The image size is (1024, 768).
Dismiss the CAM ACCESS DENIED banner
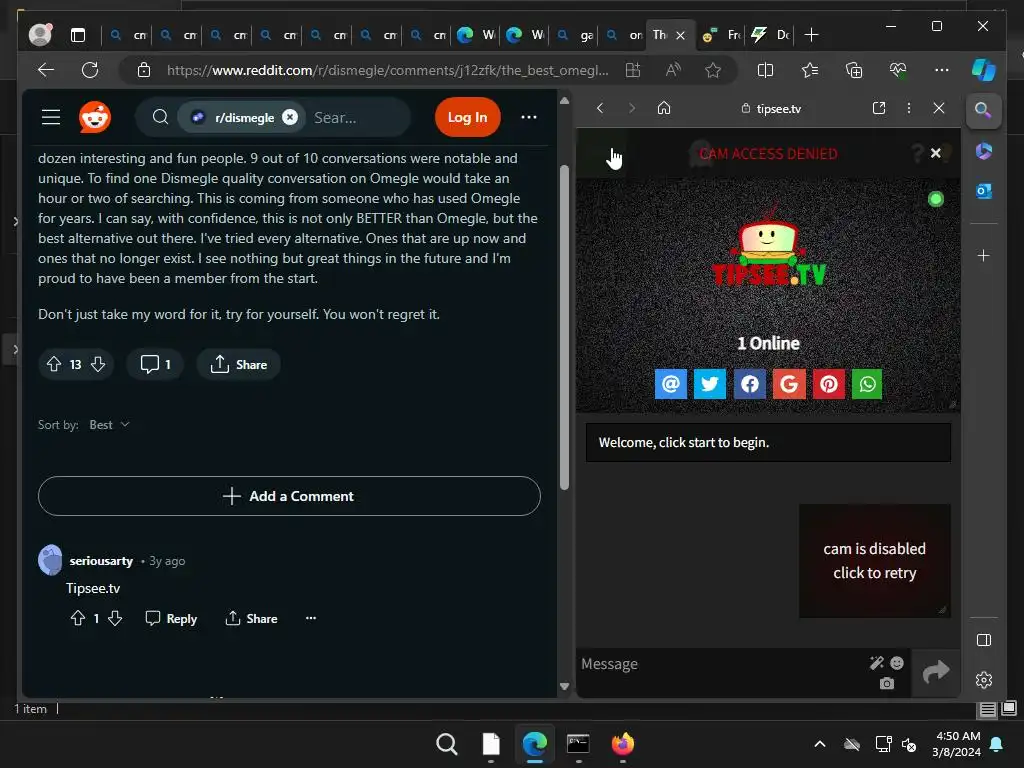point(935,153)
